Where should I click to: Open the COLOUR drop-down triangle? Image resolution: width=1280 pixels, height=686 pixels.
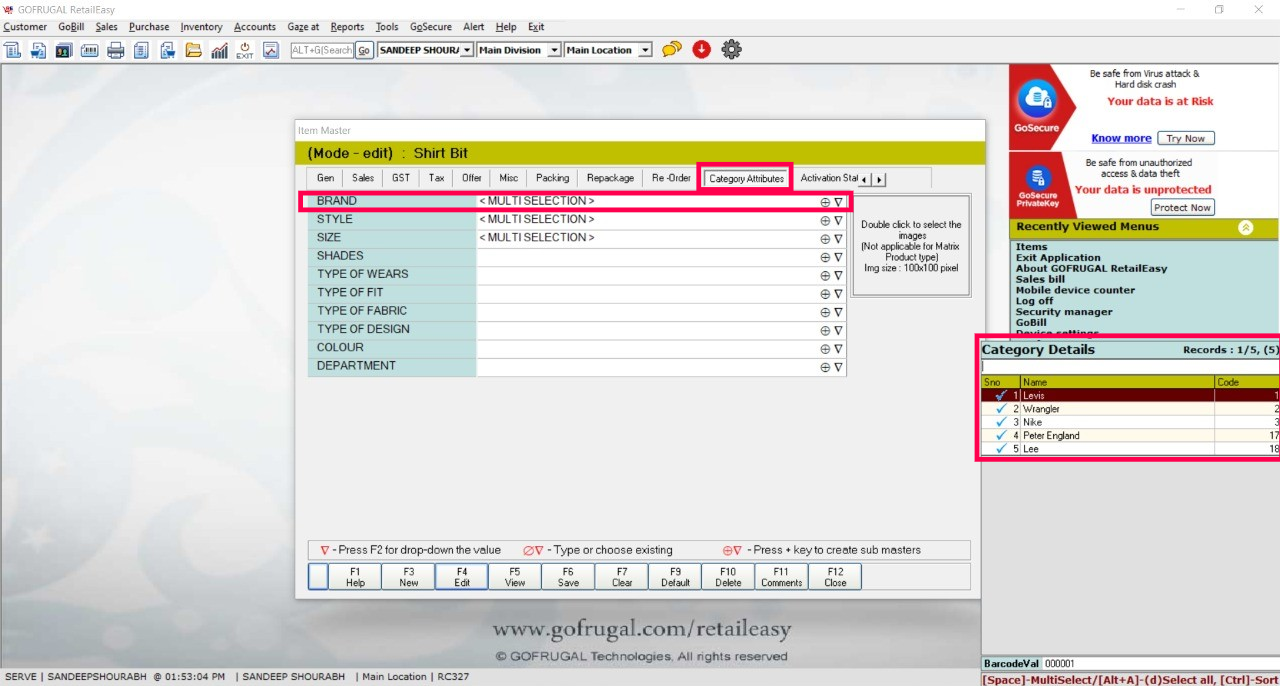838,349
